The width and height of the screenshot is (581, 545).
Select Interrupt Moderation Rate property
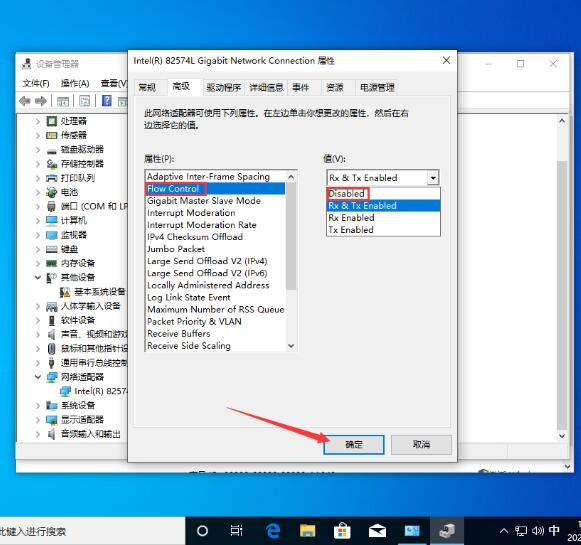[215, 225]
